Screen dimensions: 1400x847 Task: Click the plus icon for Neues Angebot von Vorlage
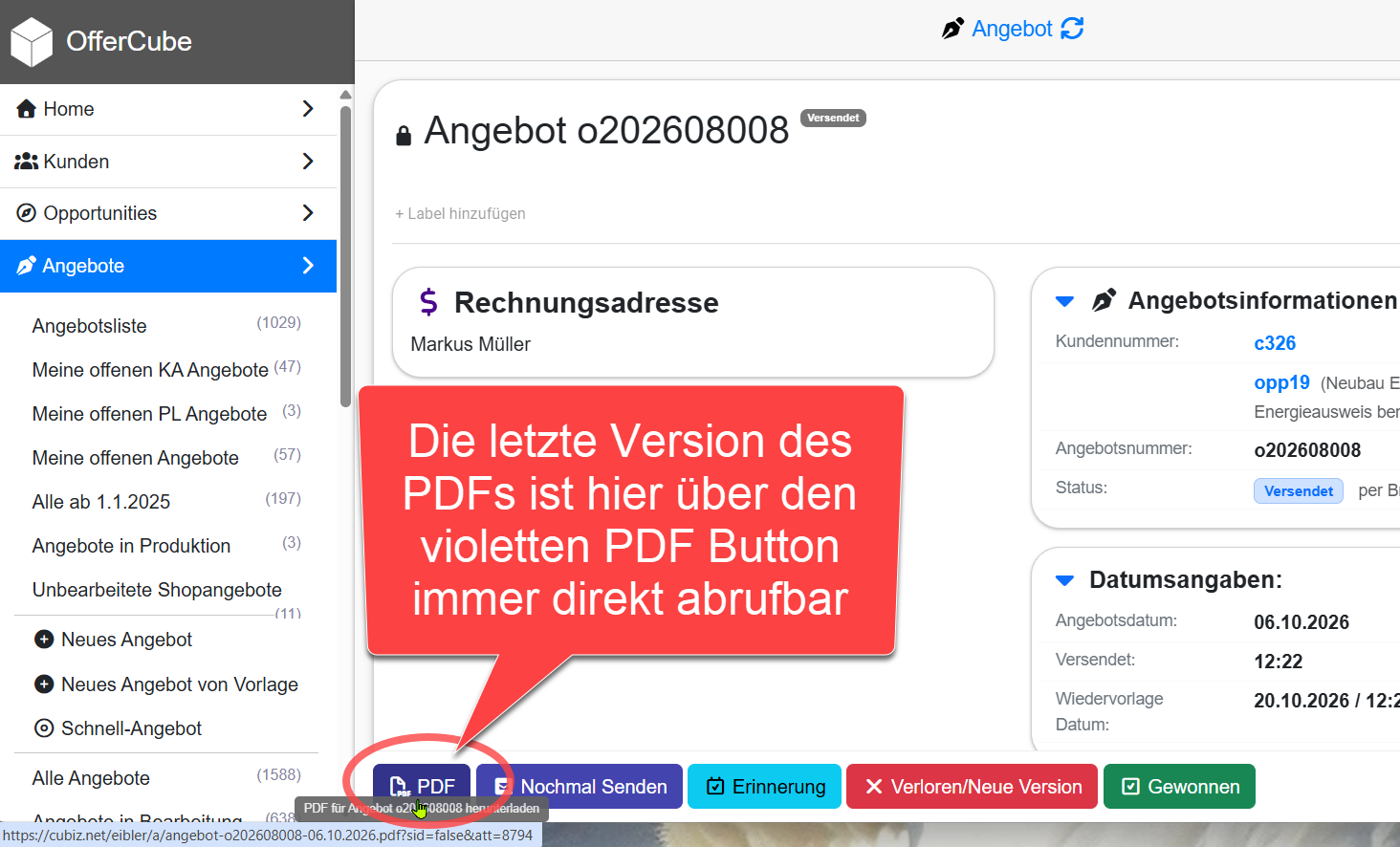(x=44, y=684)
